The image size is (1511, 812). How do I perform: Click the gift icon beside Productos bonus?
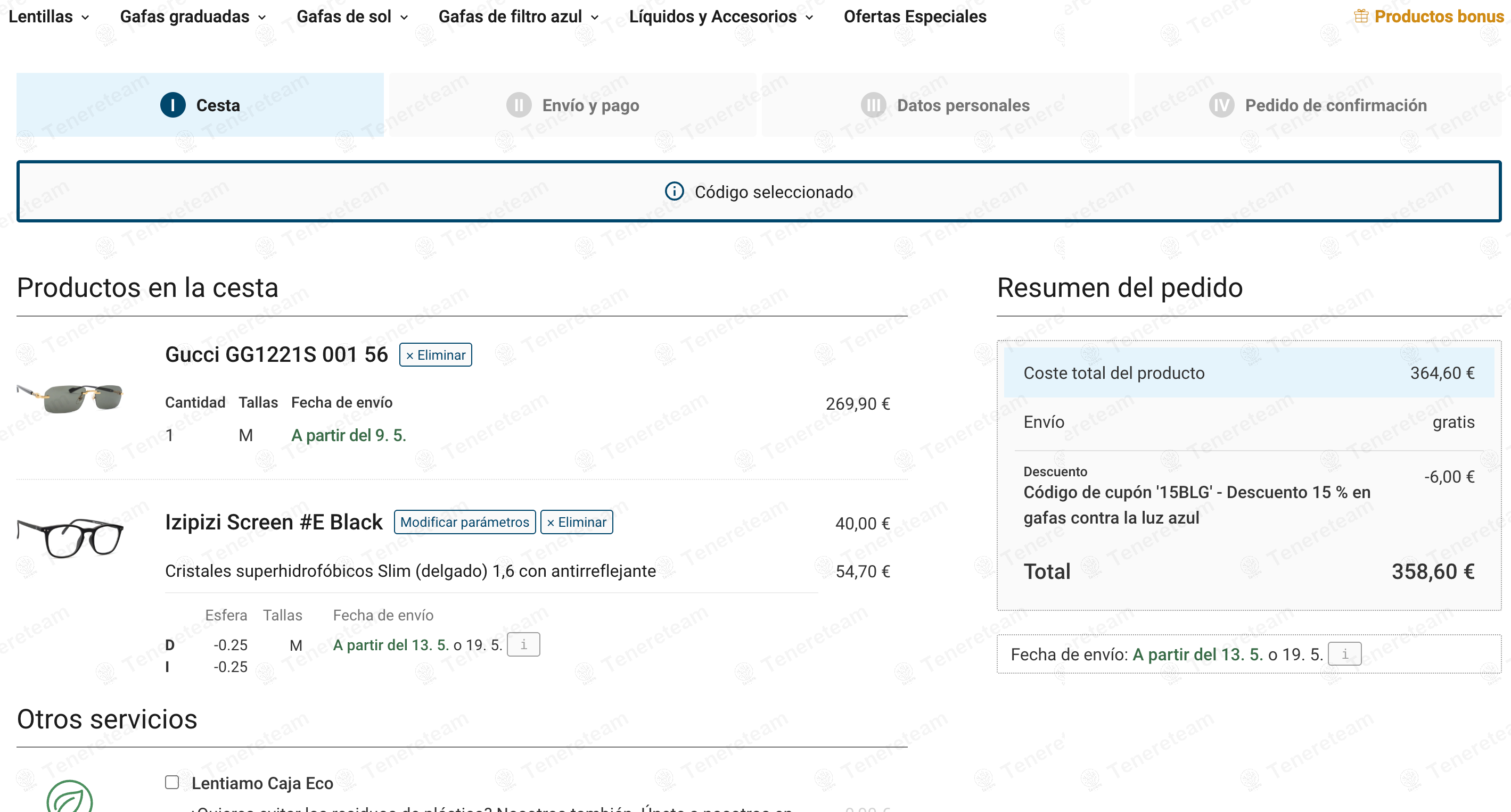1361,16
